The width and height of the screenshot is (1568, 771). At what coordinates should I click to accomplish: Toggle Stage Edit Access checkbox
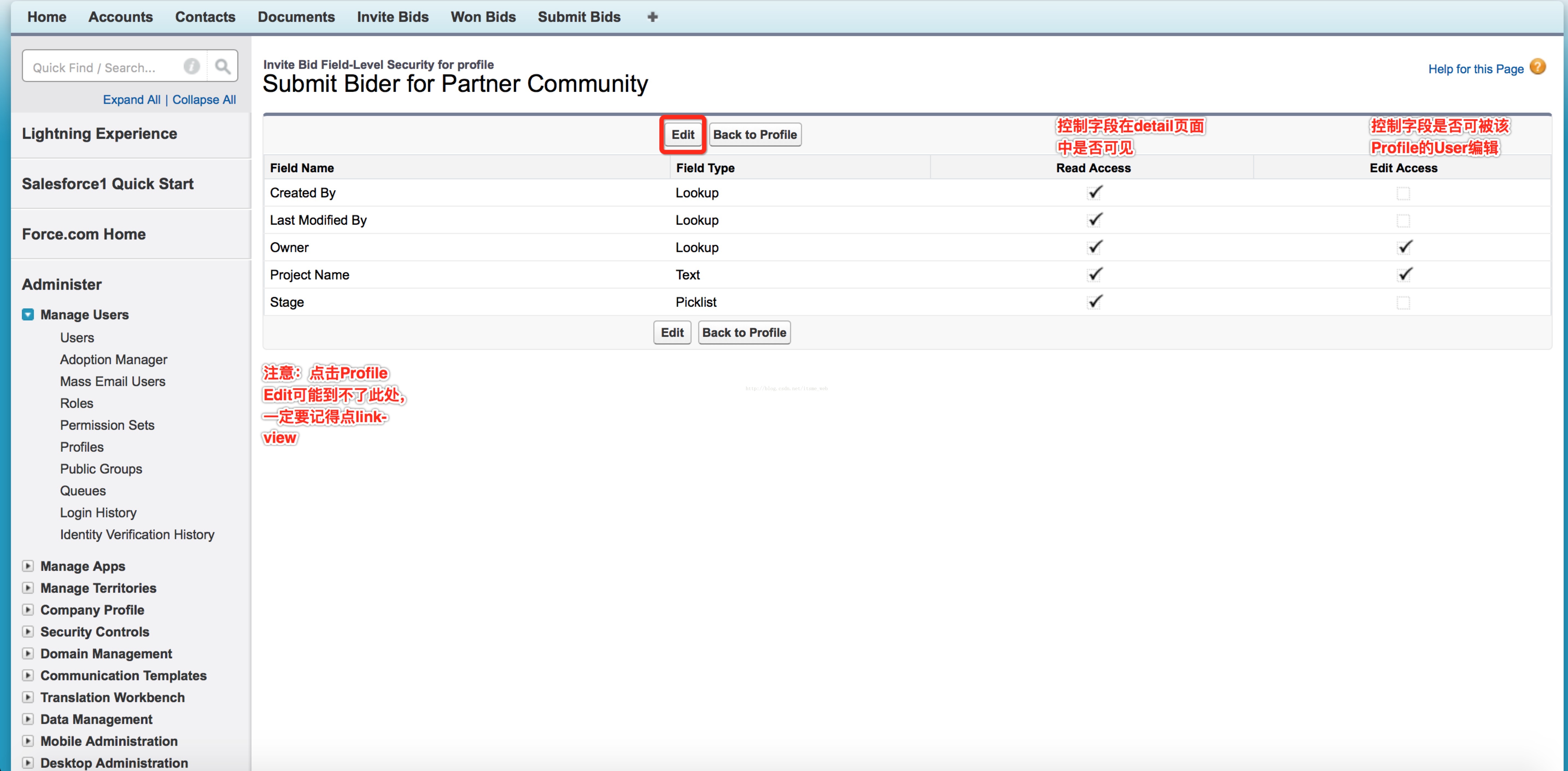tap(1403, 303)
